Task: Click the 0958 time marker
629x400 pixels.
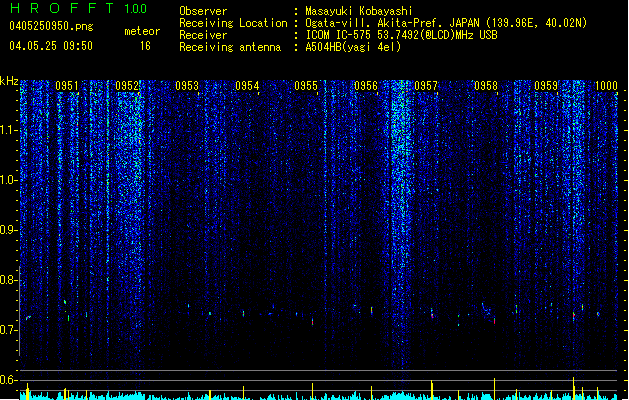Action: tap(486, 86)
